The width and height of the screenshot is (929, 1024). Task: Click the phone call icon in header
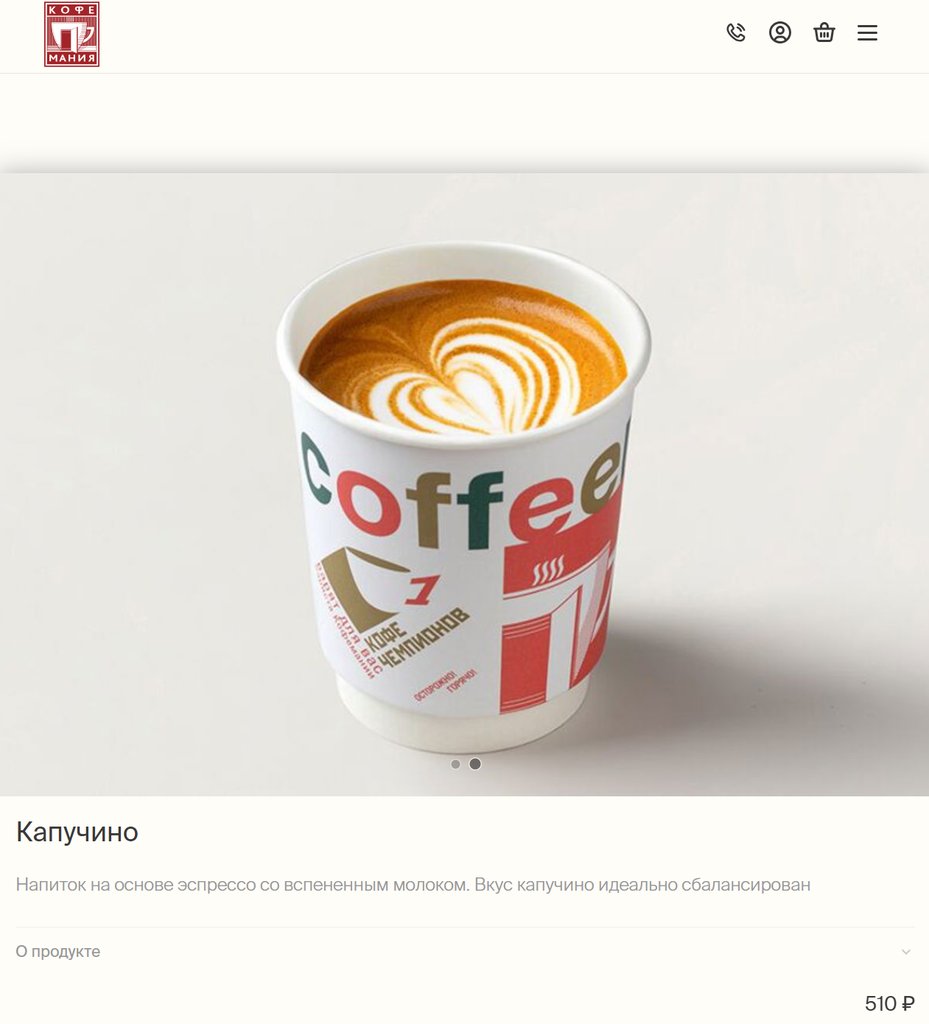[x=736, y=33]
